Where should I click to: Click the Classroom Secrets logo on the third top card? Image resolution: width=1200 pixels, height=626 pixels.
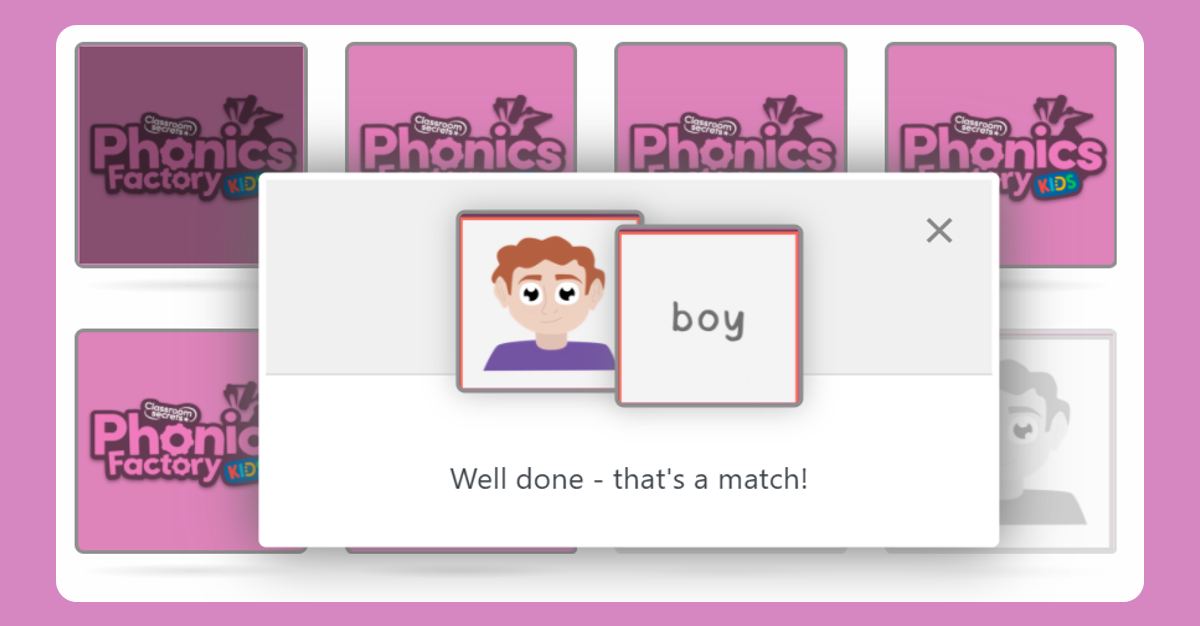click(708, 123)
